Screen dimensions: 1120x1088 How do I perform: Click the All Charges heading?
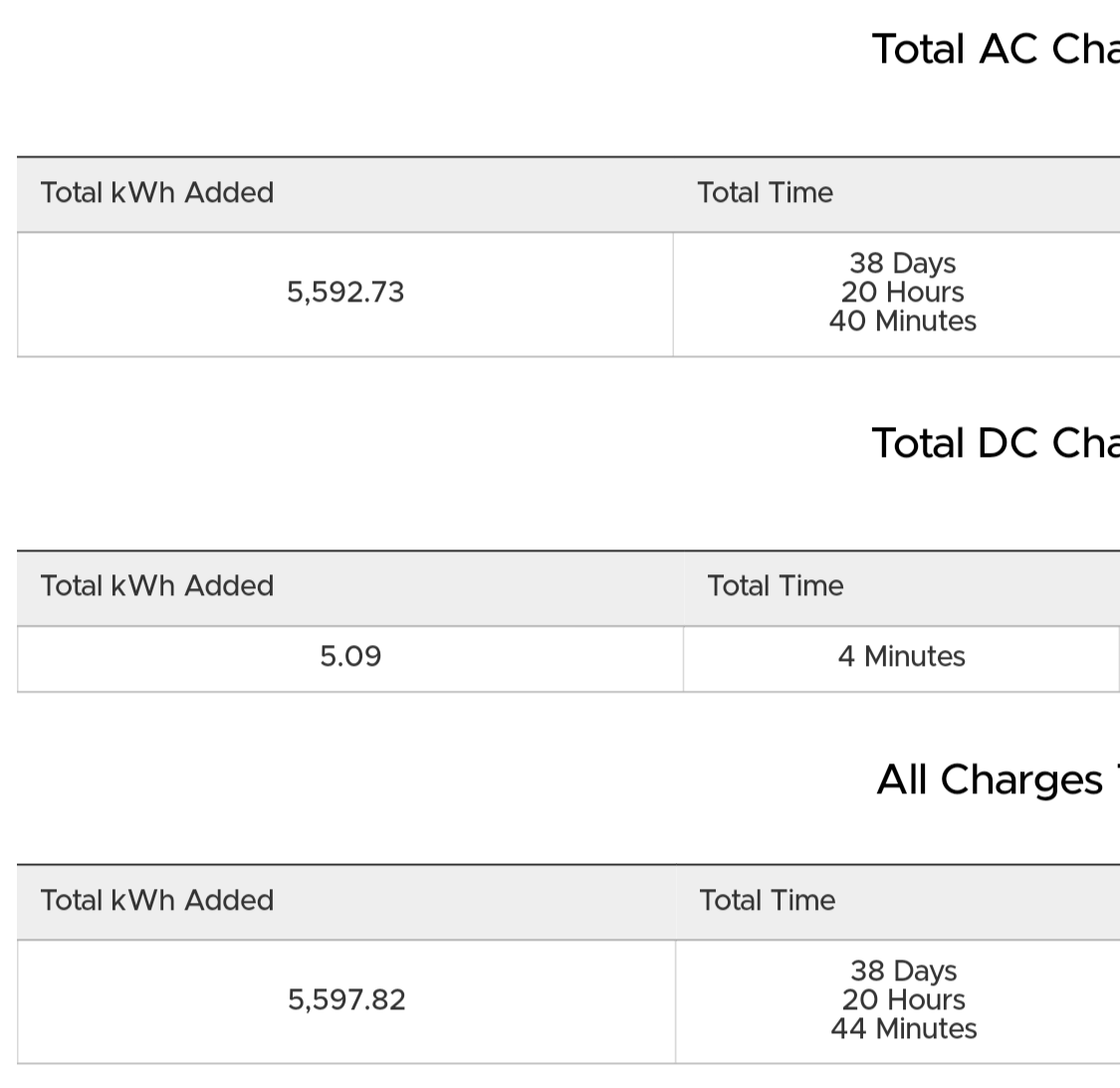click(998, 779)
